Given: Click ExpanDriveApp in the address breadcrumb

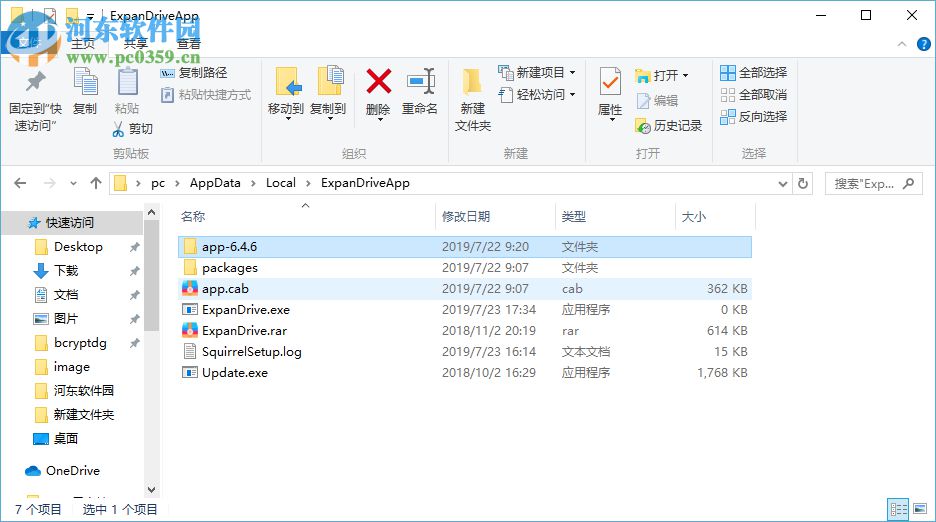Looking at the screenshot, I should [365, 183].
